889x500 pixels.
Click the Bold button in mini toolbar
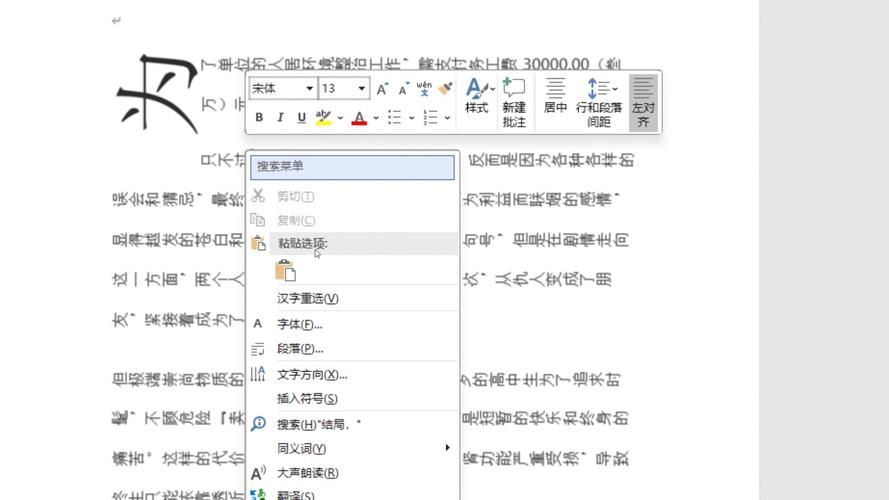point(259,117)
